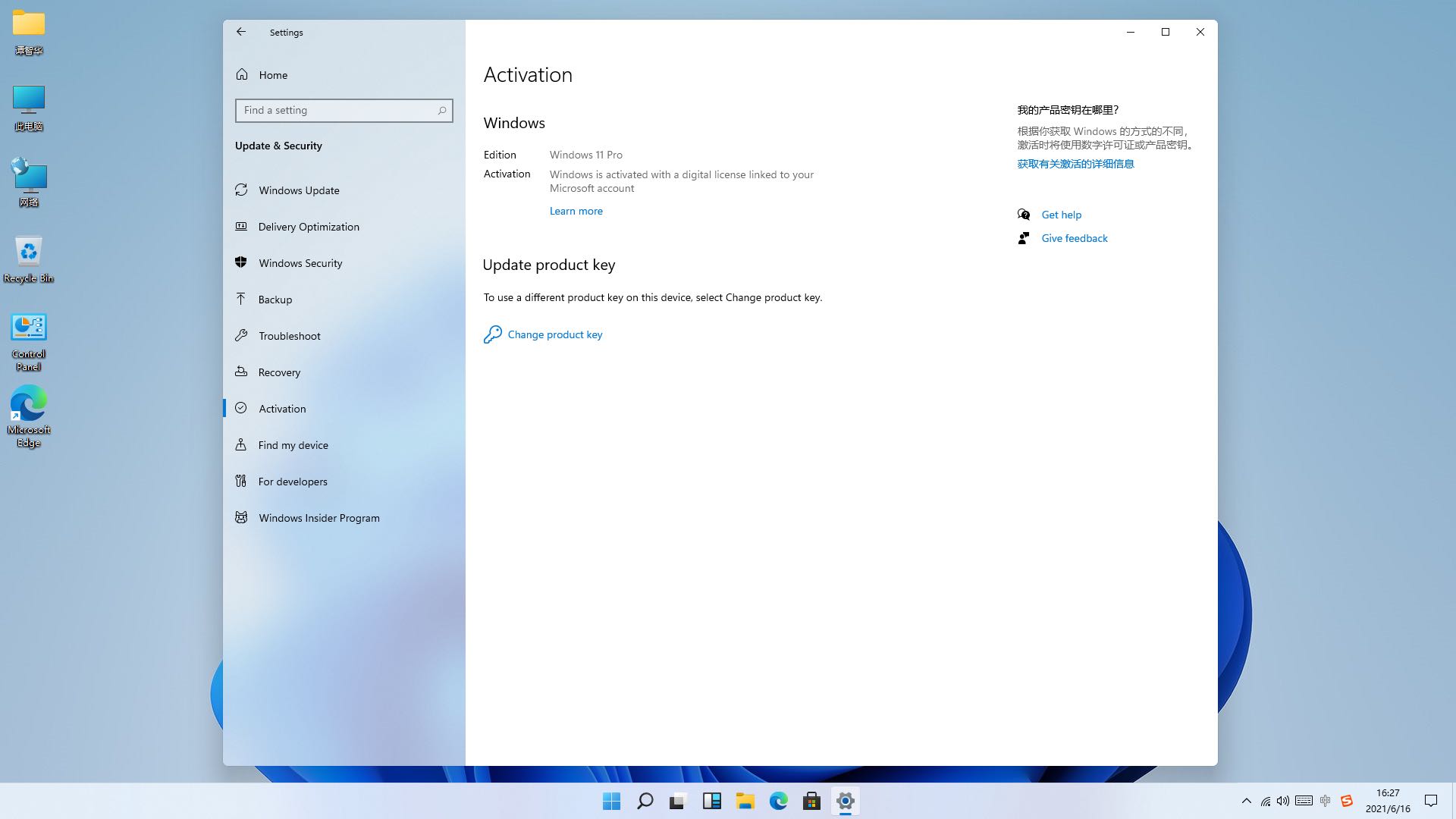
Task: Open Windows Security shield item
Action: [x=300, y=263]
